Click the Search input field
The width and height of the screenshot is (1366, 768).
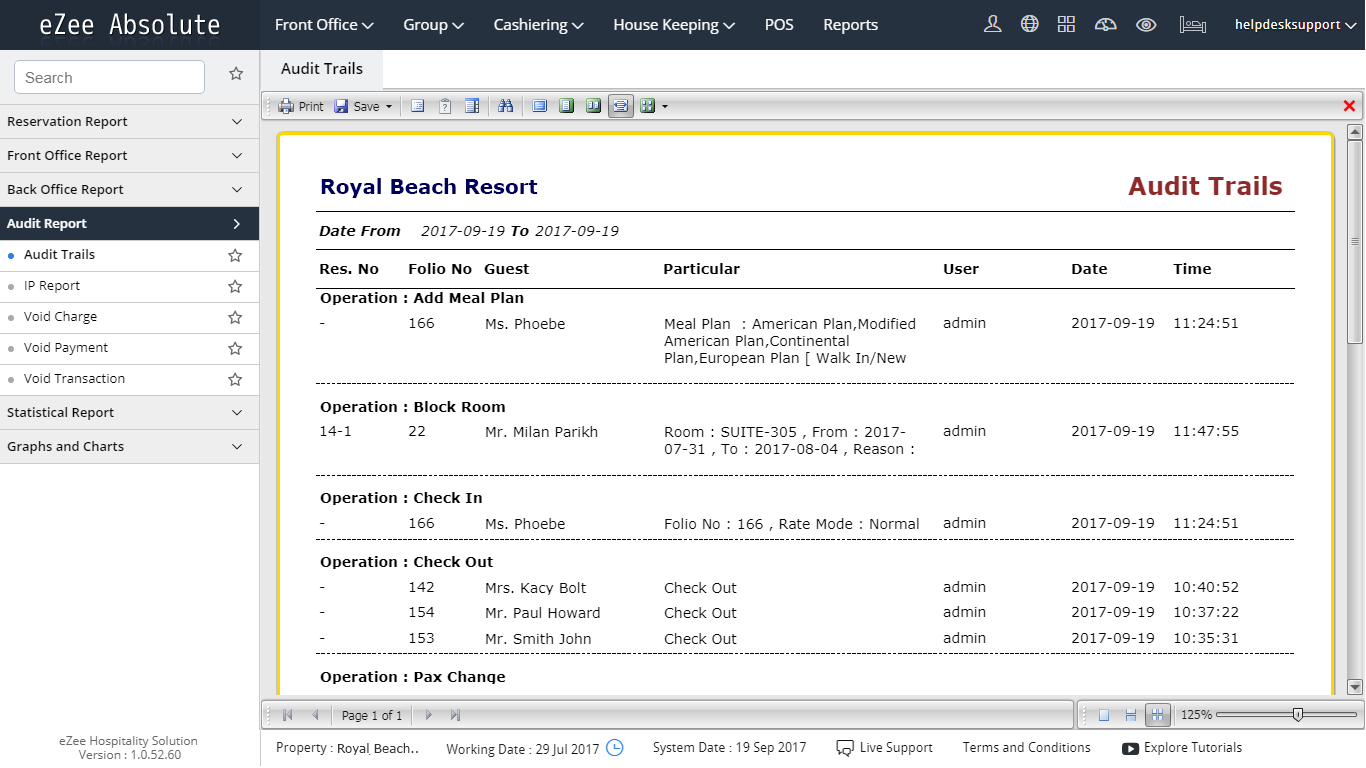(109, 77)
